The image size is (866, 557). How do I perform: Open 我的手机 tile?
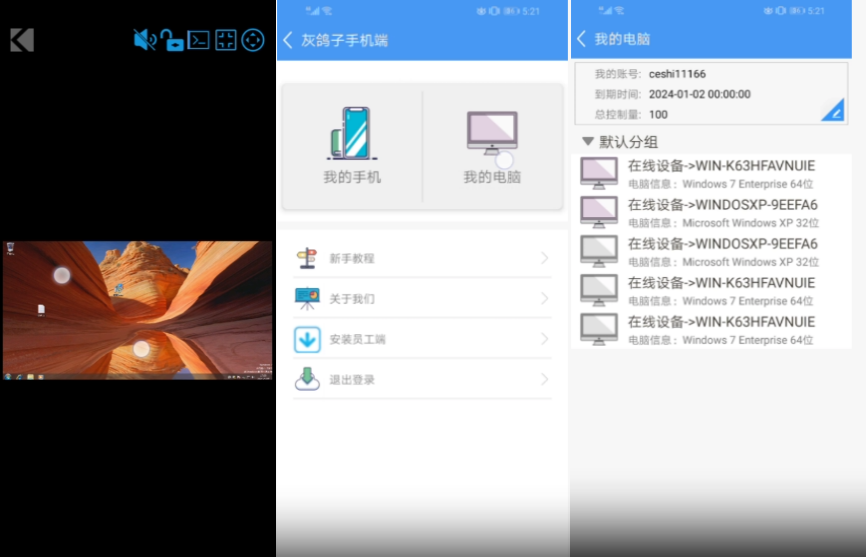(351, 146)
